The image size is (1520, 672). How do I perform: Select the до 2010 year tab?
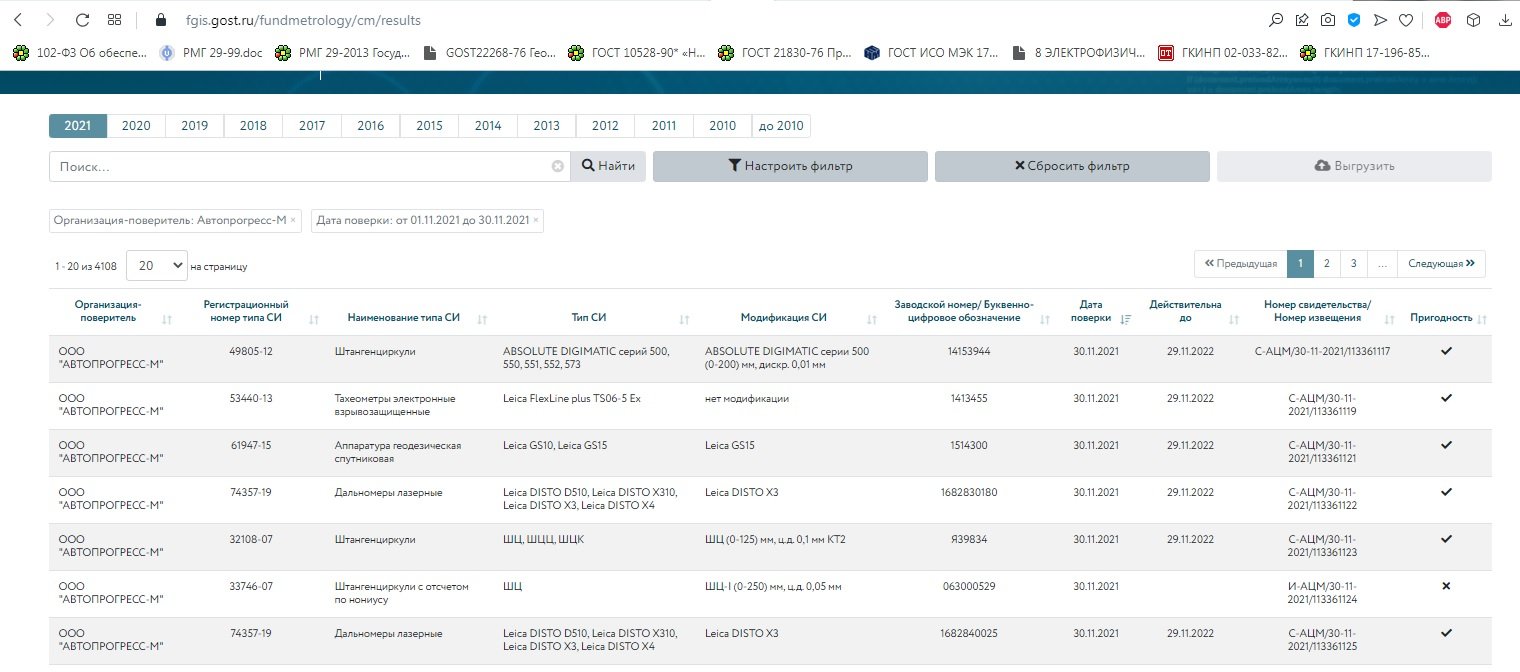[x=781, y=126]
